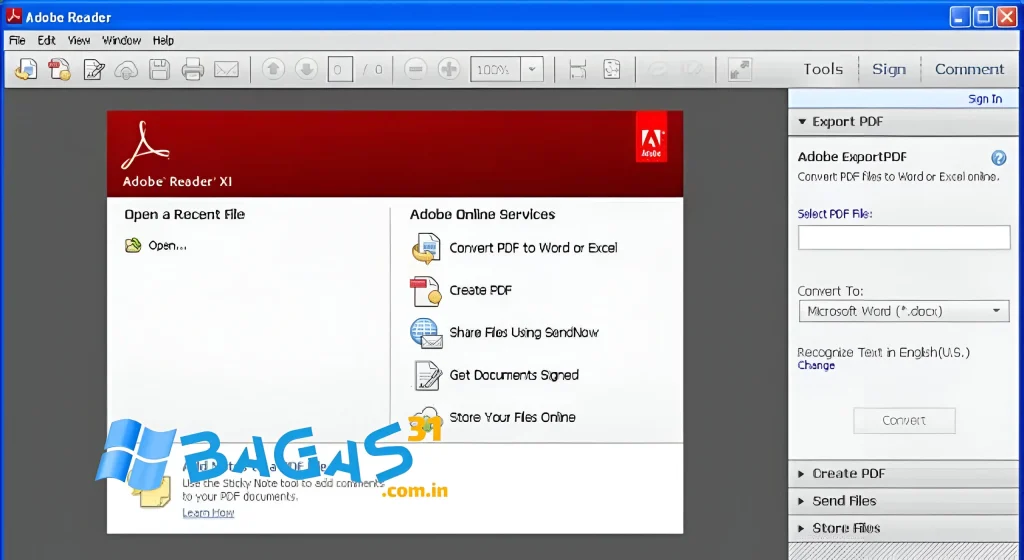
Task: Click the Create PDF online toolbar icon
Action: [59, 69]
